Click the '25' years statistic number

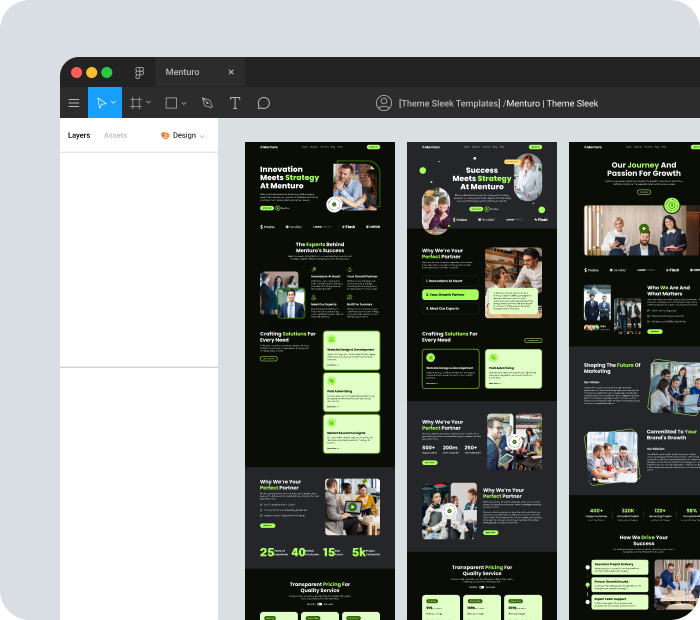point(267,552)
